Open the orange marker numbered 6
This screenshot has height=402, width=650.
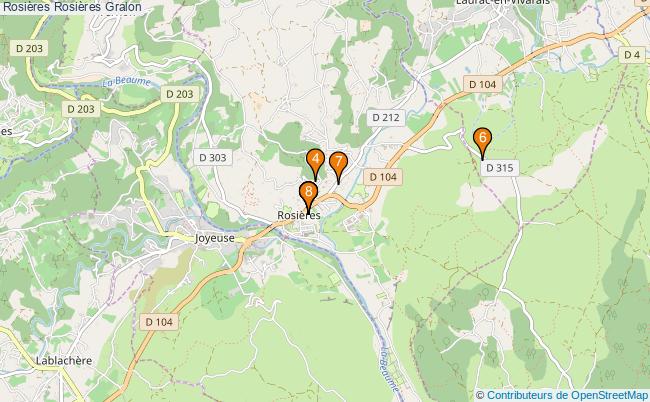pos(483,141)
